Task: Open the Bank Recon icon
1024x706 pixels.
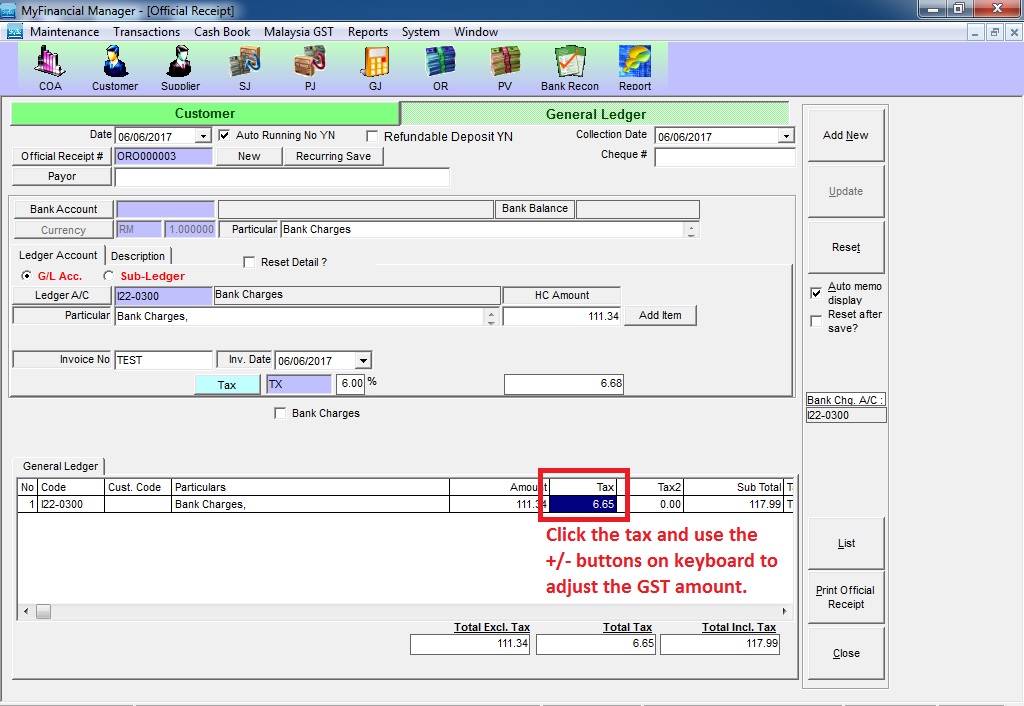Action: [x=570, y=67]
